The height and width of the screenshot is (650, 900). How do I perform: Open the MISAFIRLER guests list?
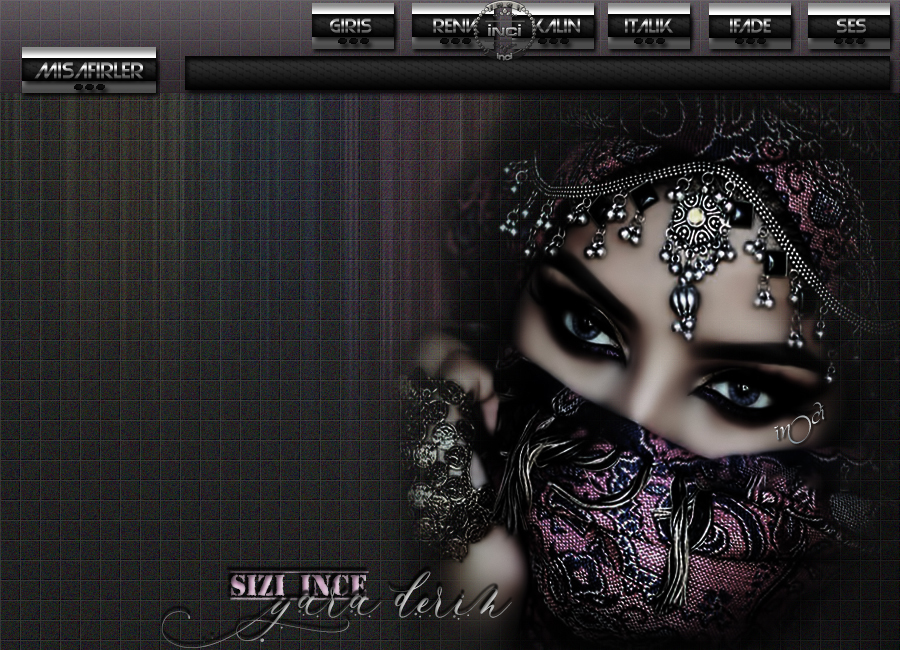[x=89, y=70]
